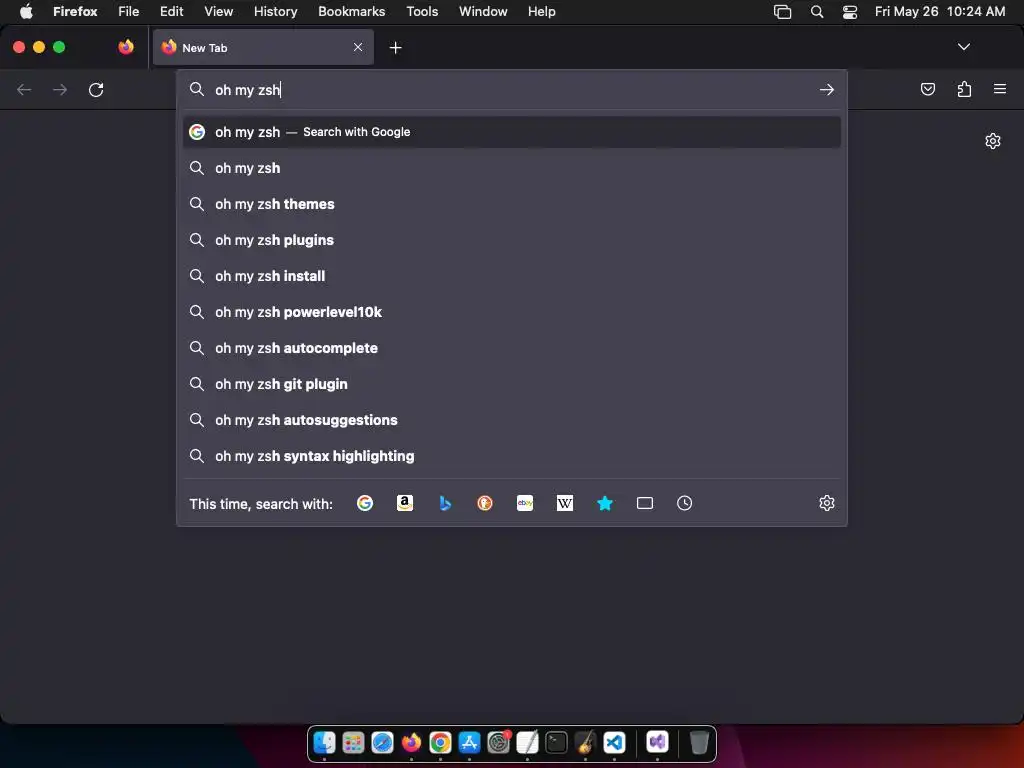Open Finder from the Dock
1024x768 pixels.
point(325,743)
